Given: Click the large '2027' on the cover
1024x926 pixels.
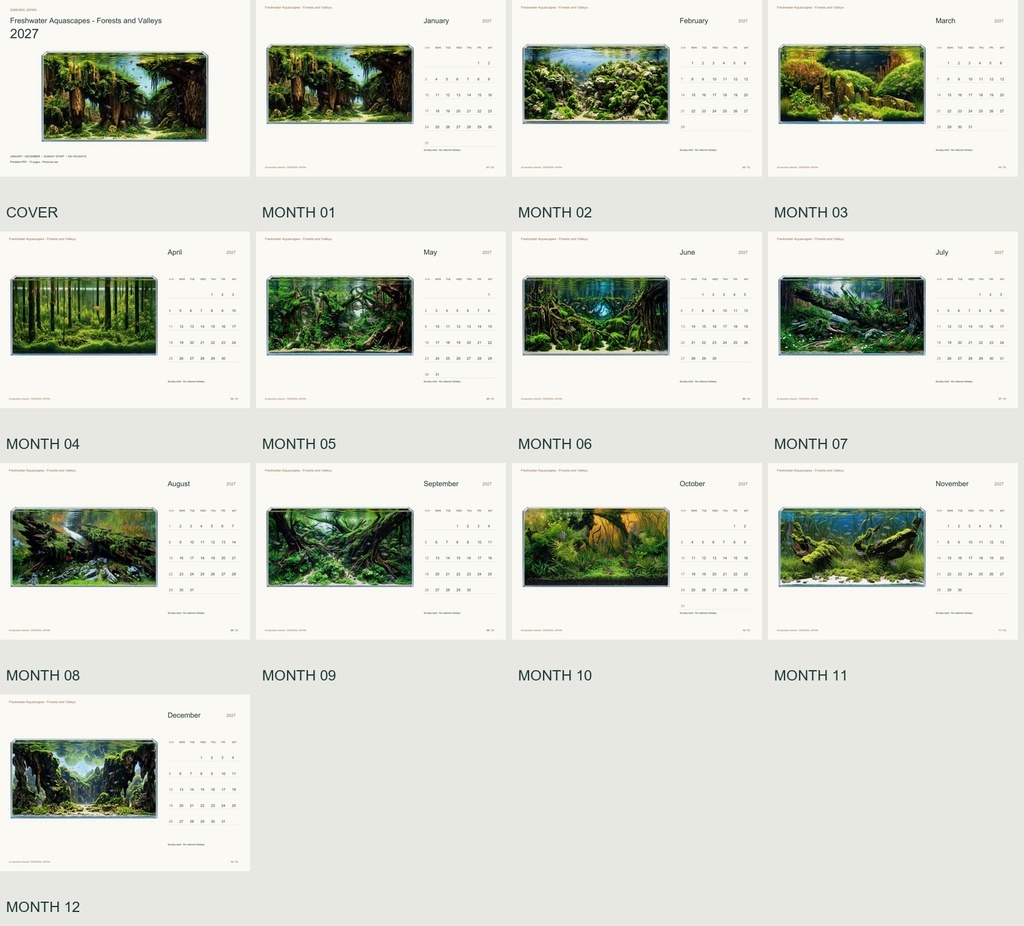Looking at the screenshot, I should point(24,34).
